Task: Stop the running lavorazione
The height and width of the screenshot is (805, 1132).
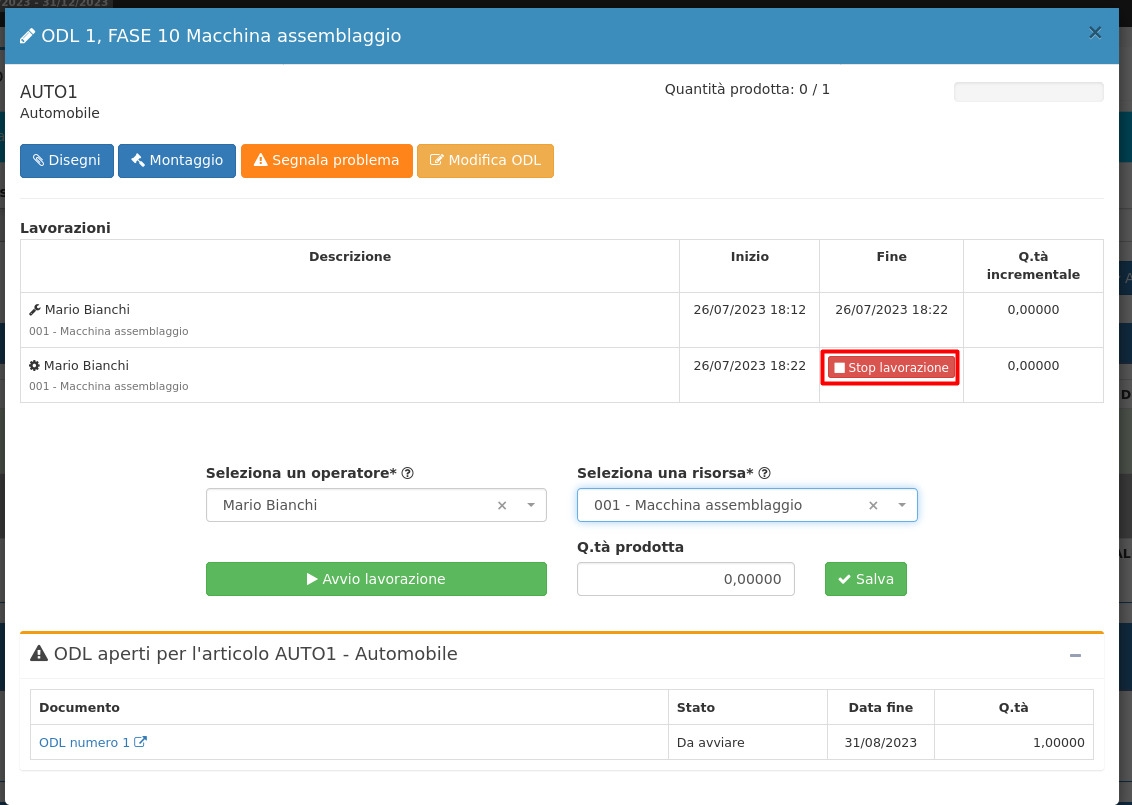Action: coord(891,368)
